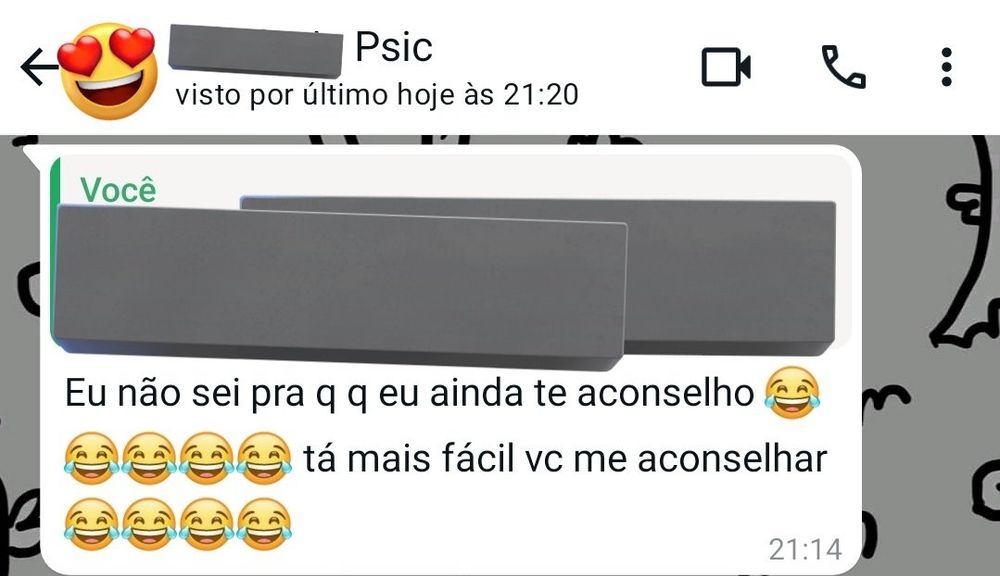Tap the first laughing emoji before 'tá mais'
This screenshot has width=1000, height=576.
pos(92,459)
